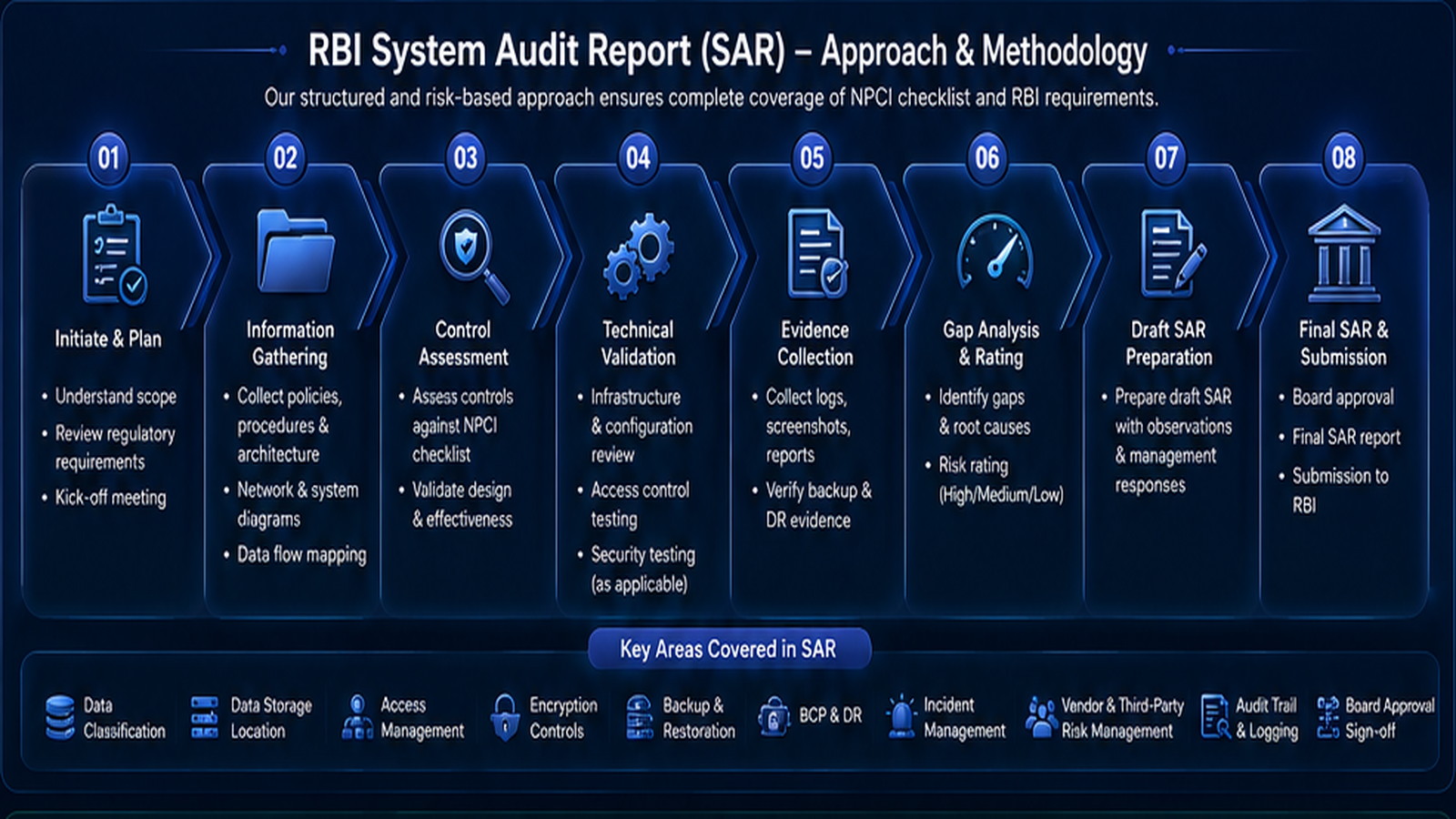Screen dimensions: 1456x819
Task: Click the Incident Management label
Action: pyautogui.click(x=965, y=718)
